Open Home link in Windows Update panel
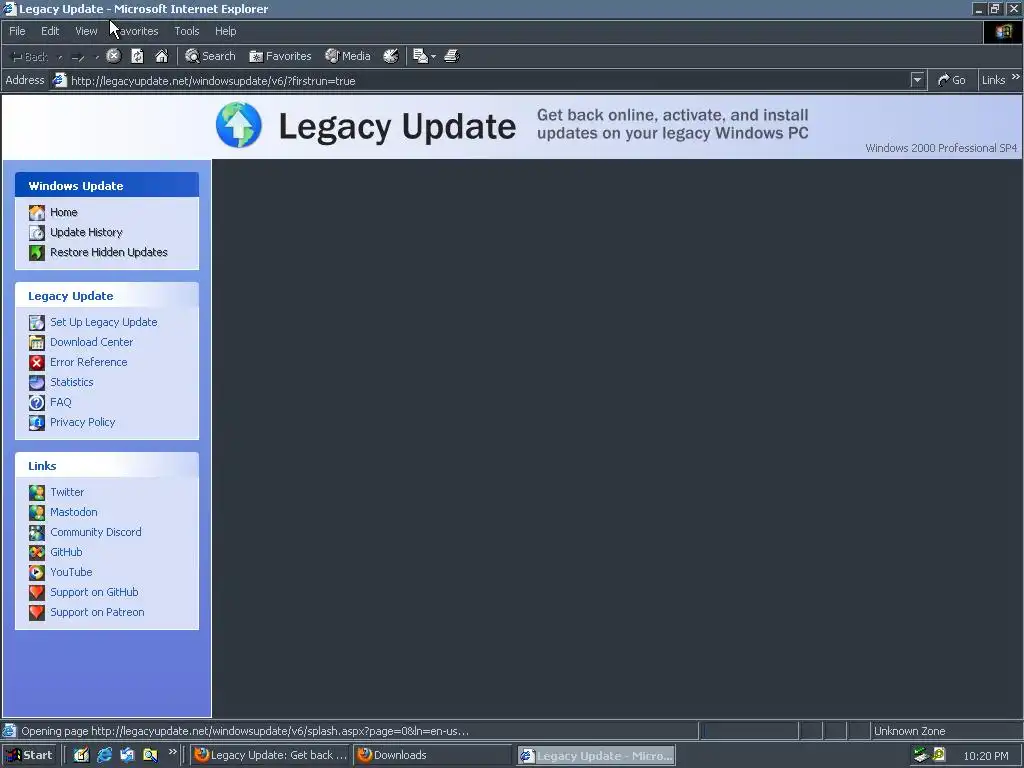This screenshot has height=768, width=1024. (63, 212)
